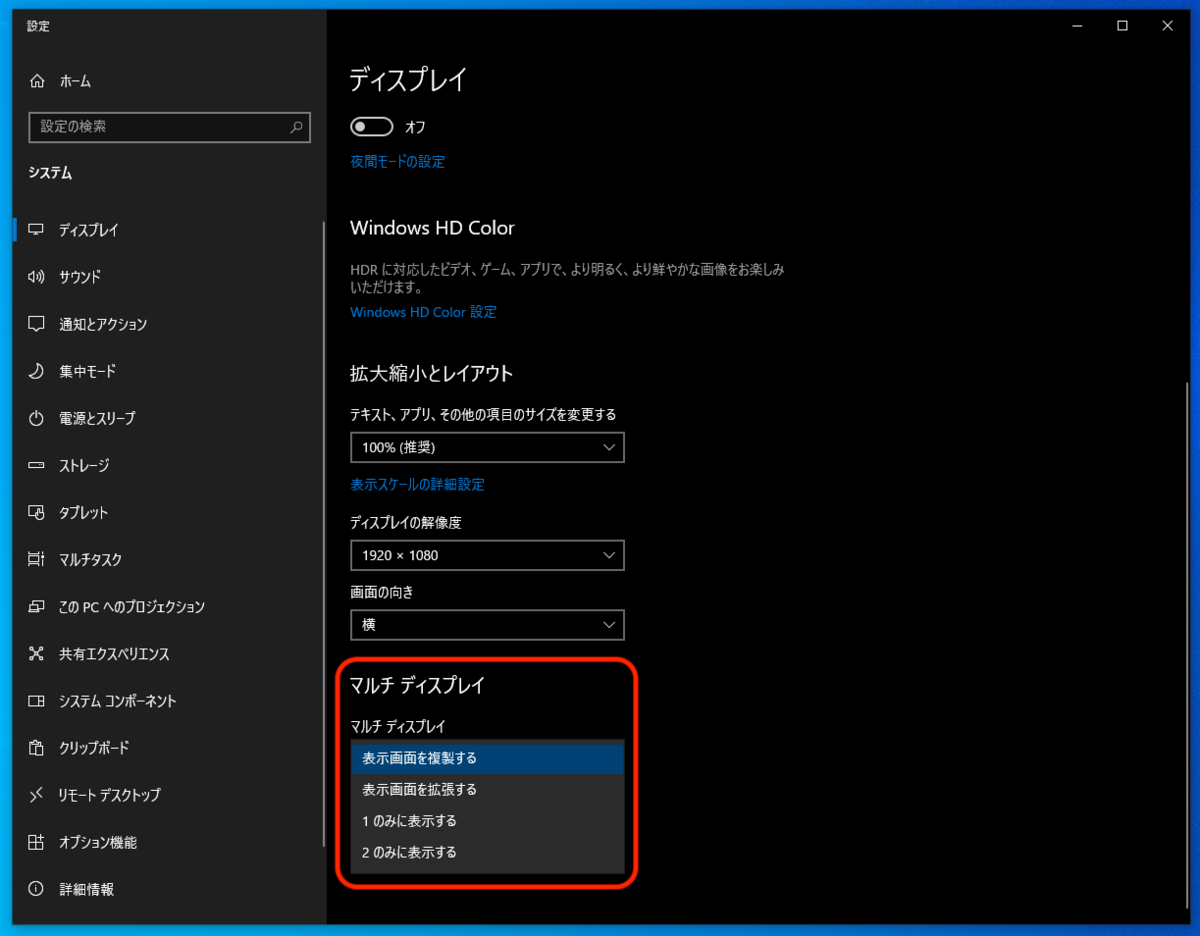This screenshot has width=1200, height=936.
Task: Click the System components (システム コンポーネント) icon
Action: [37, 701]
